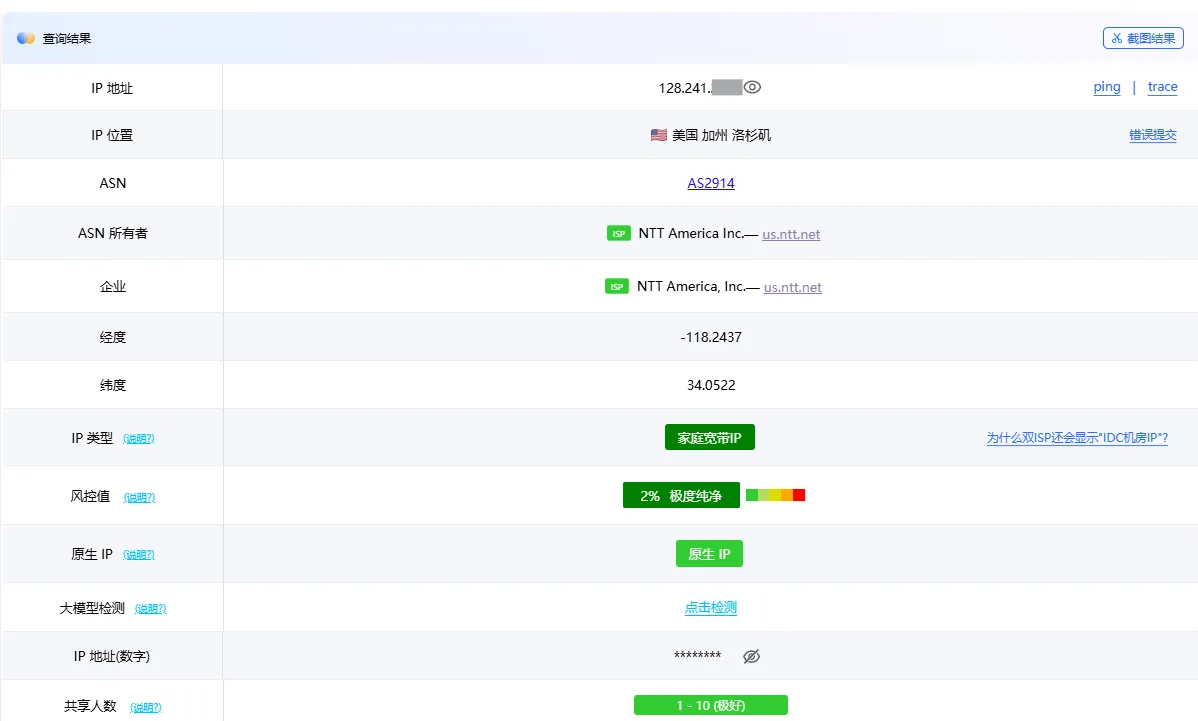
Task: Click the site logo icon at top left
Action: [27, 37]
